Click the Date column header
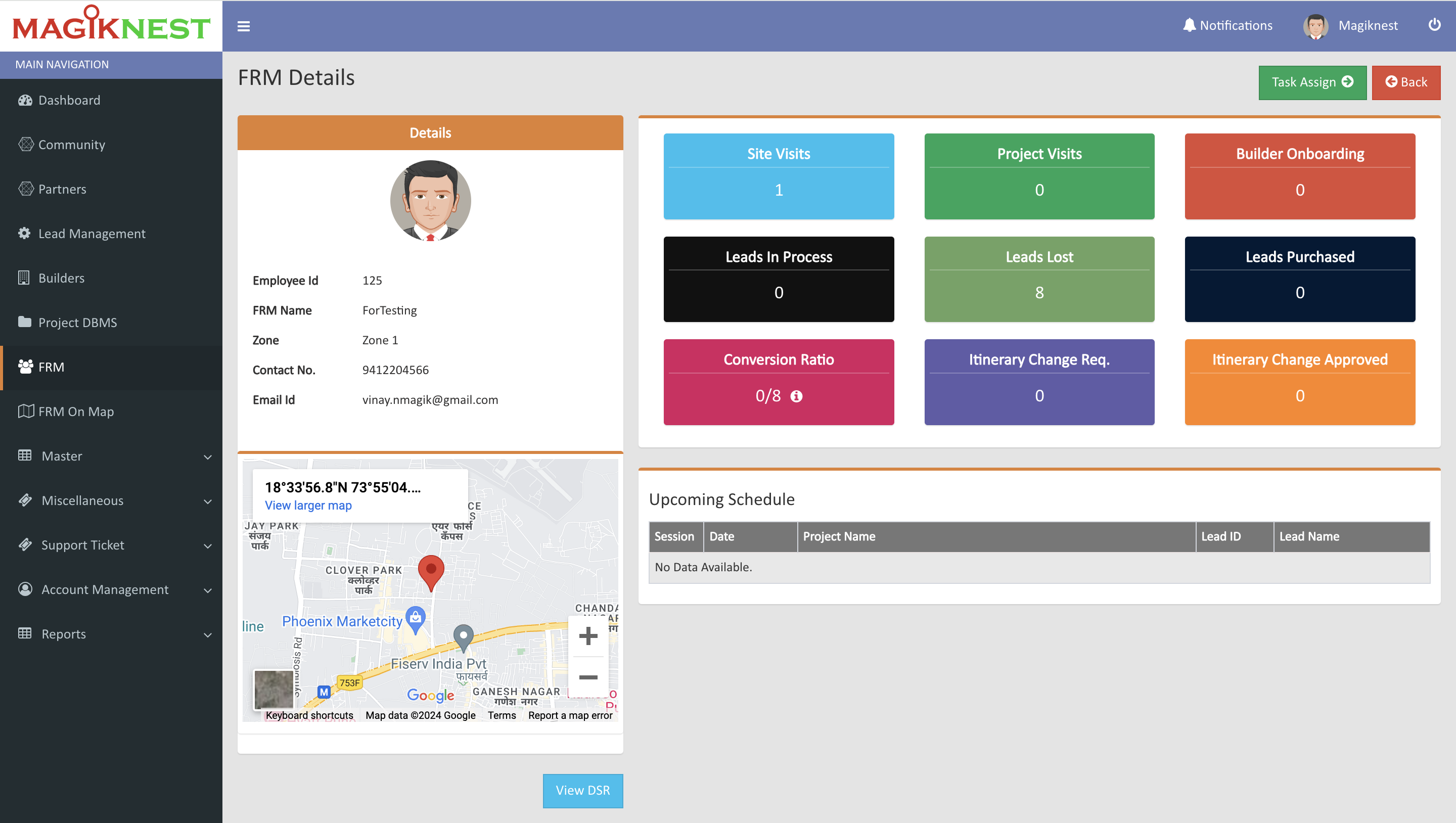This screenshot has height=823, width=1456. 750,536
